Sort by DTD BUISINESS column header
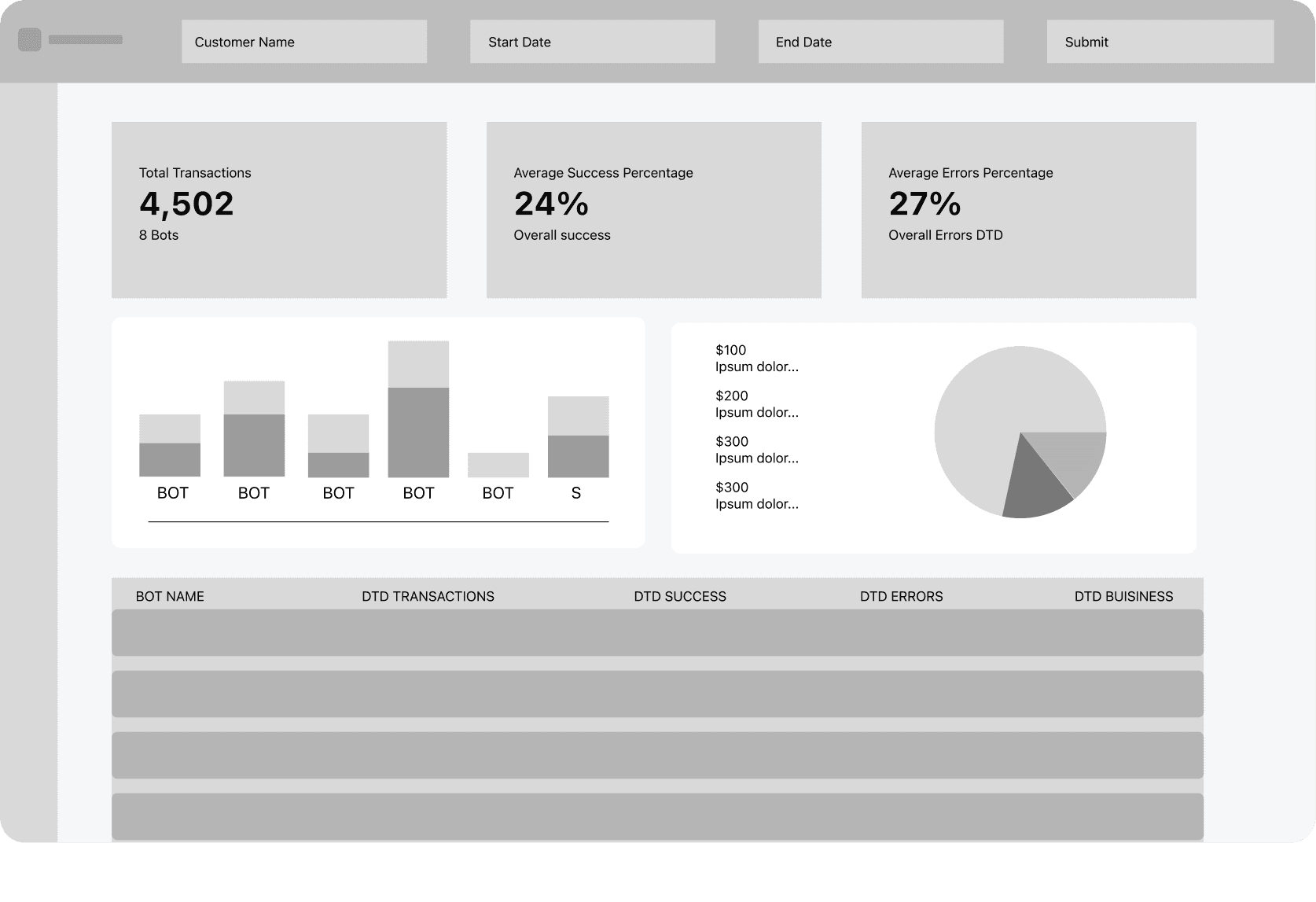1316x902 pixels. [1124, 596]
